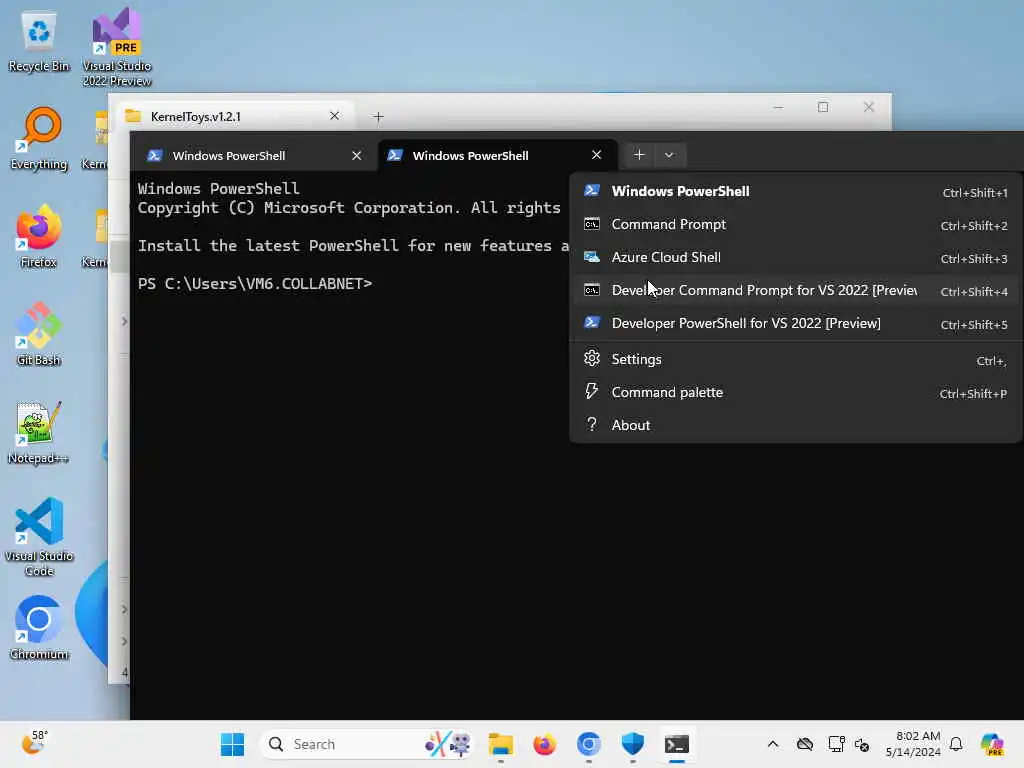Close the KernelToys.v1.2.1 Explorer tab

[x=334, y=116]
